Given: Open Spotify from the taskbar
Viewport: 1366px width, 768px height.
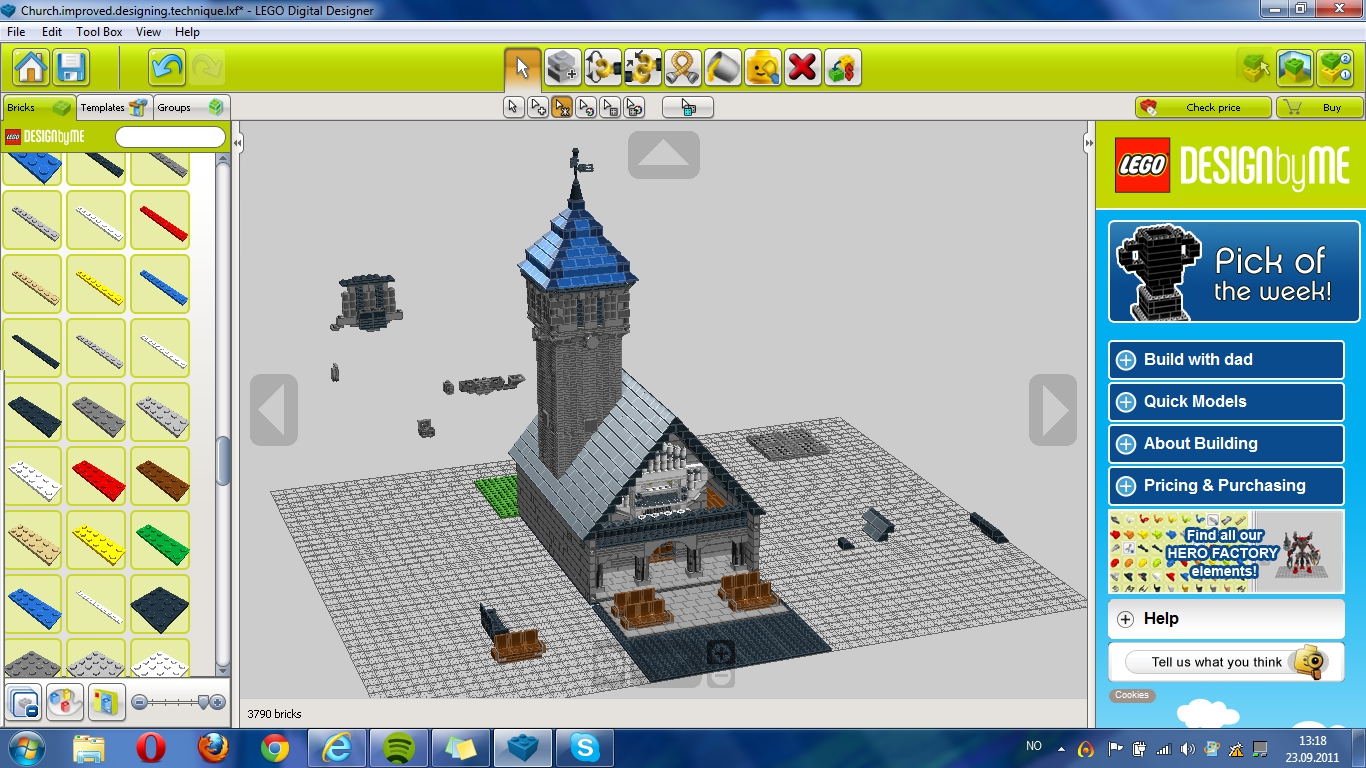Looking at the screenshot, I should click(x=400, y=747).
